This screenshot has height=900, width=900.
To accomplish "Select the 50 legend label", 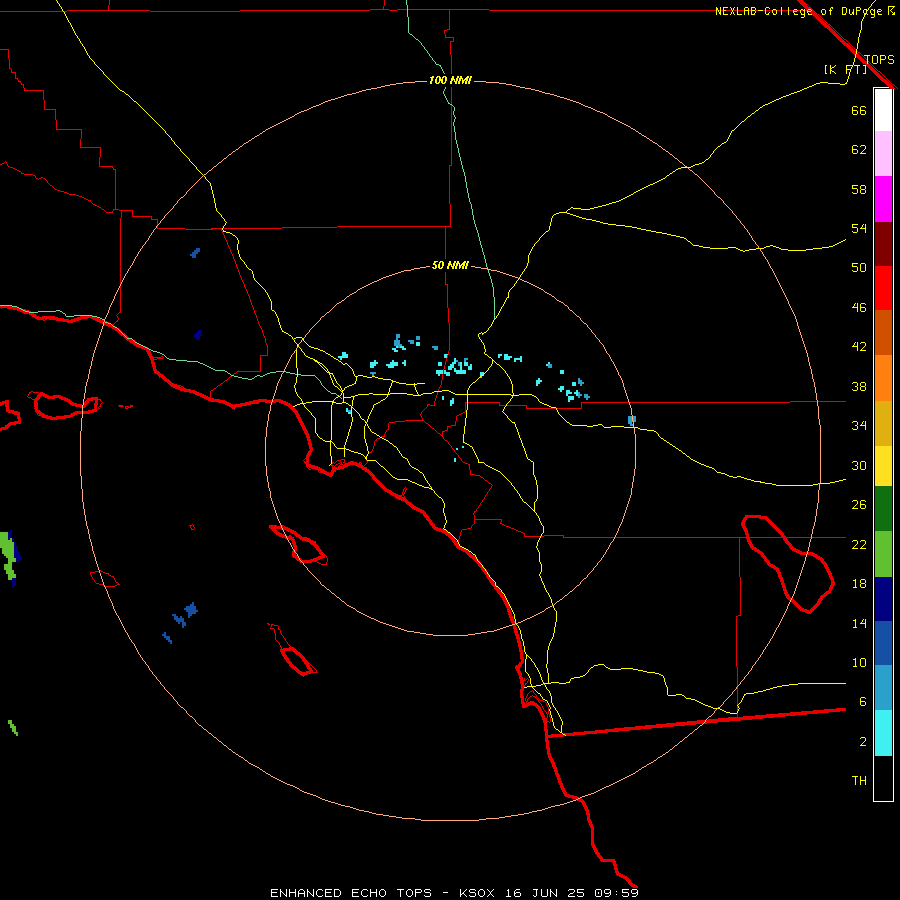I will pos(859,267).
